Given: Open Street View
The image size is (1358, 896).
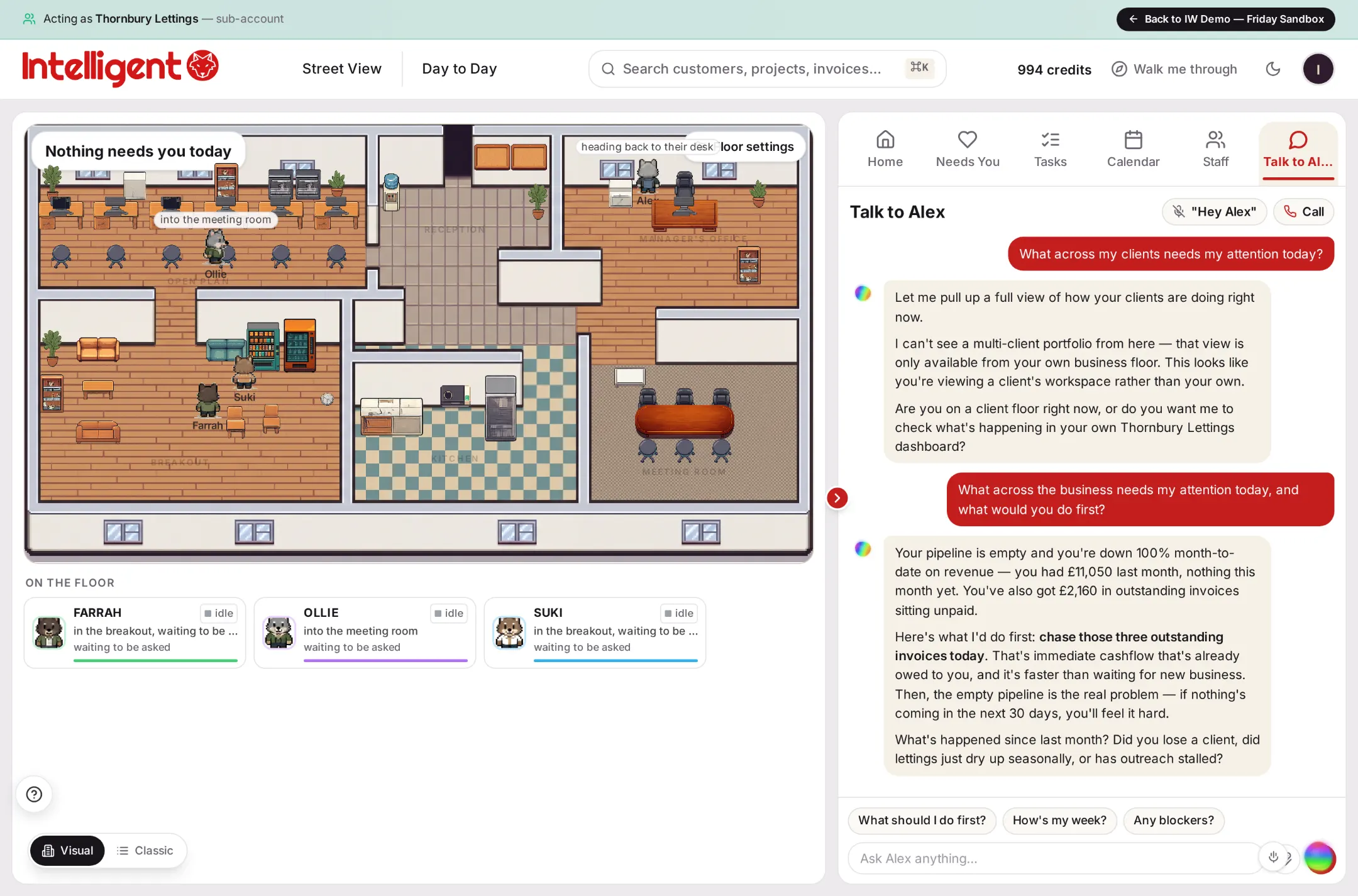Looking at the screenshot, I should (341, 69).
